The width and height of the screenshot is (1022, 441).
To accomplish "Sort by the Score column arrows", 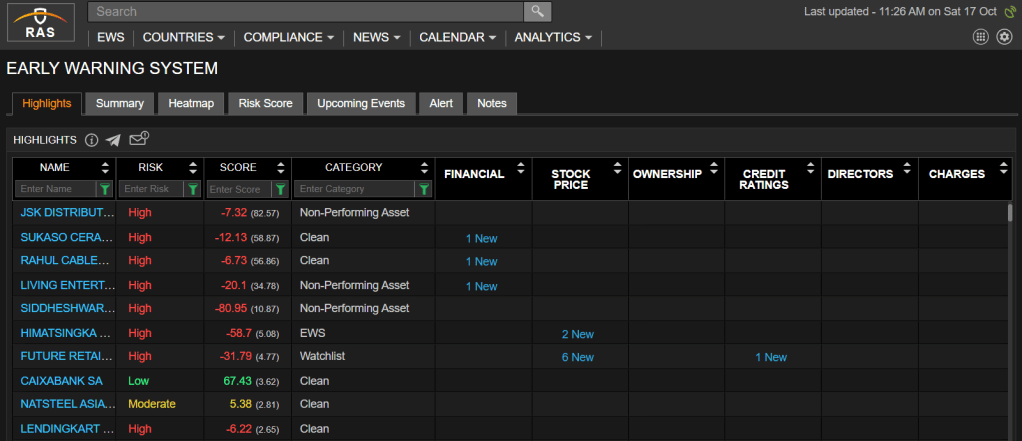I will click(281, 168).
